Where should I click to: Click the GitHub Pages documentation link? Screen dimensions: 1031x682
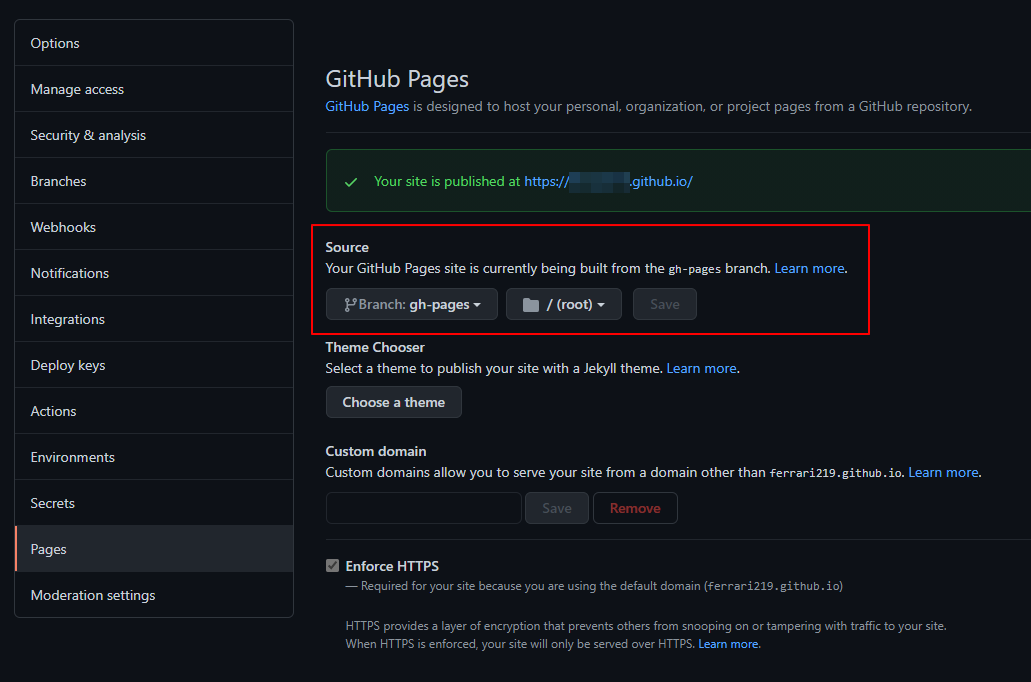tap(367, 107)
